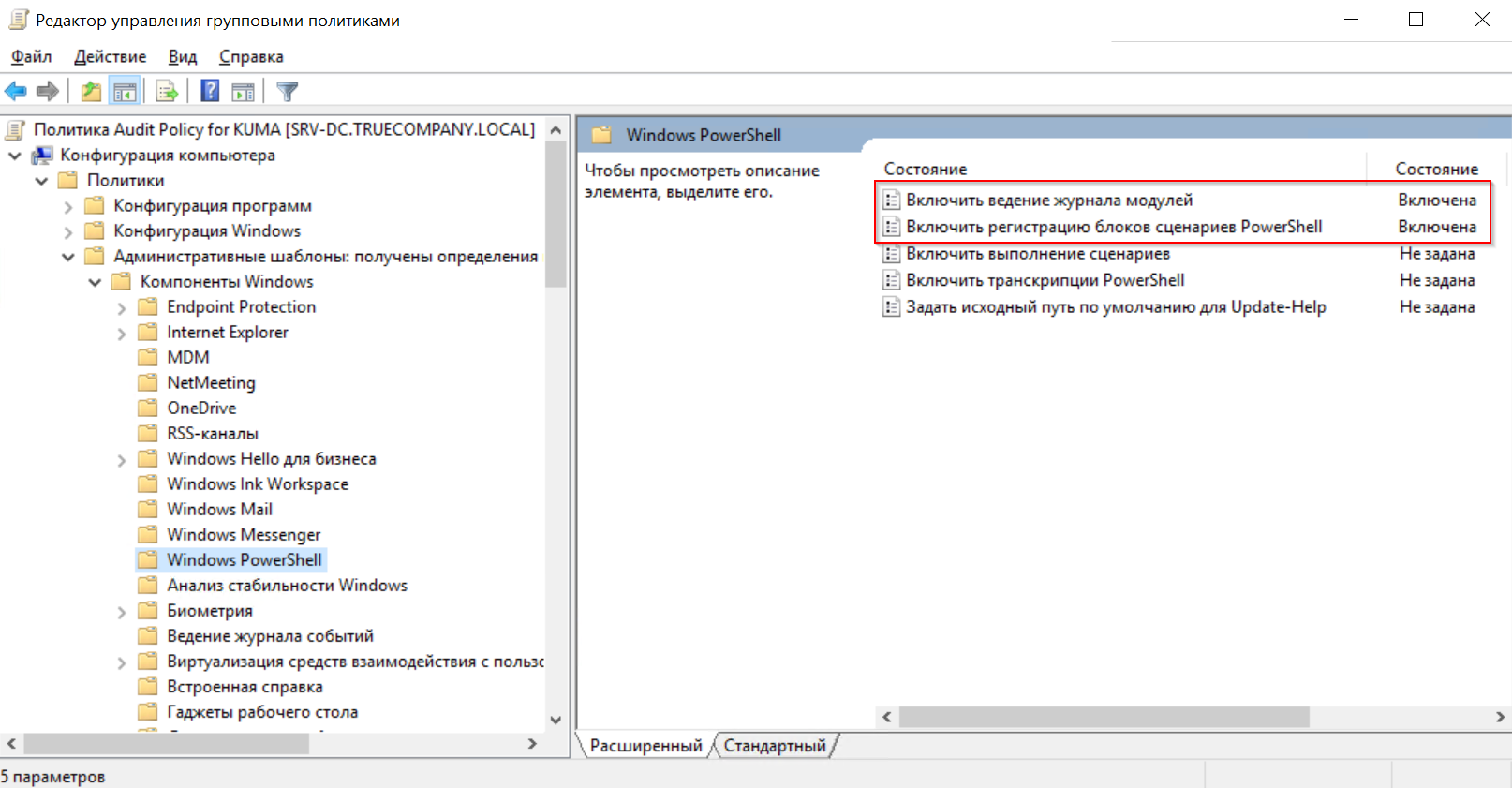Click the Back arrow in toolbar
The height and width of the screenshot is (788, 1512).
16,91
